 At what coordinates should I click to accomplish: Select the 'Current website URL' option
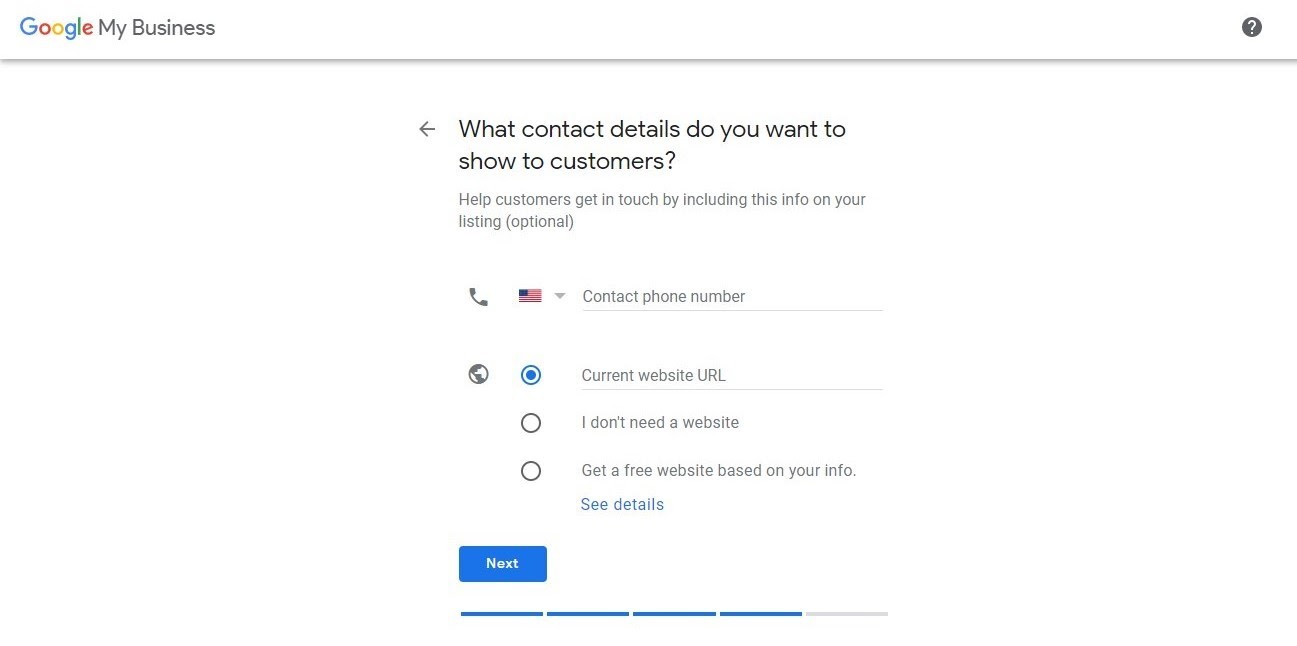tap(530, 374)
